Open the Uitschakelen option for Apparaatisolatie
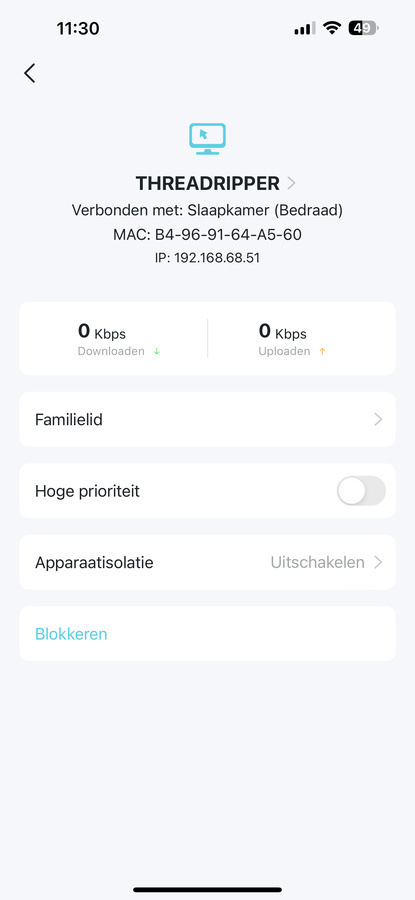 (317, 562)
